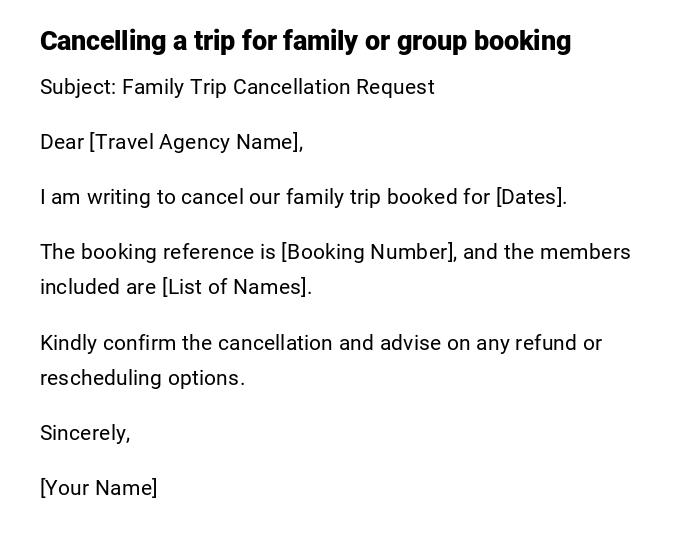
Task: Select the [List of Names] placeholder
Action: pos(236,287)
